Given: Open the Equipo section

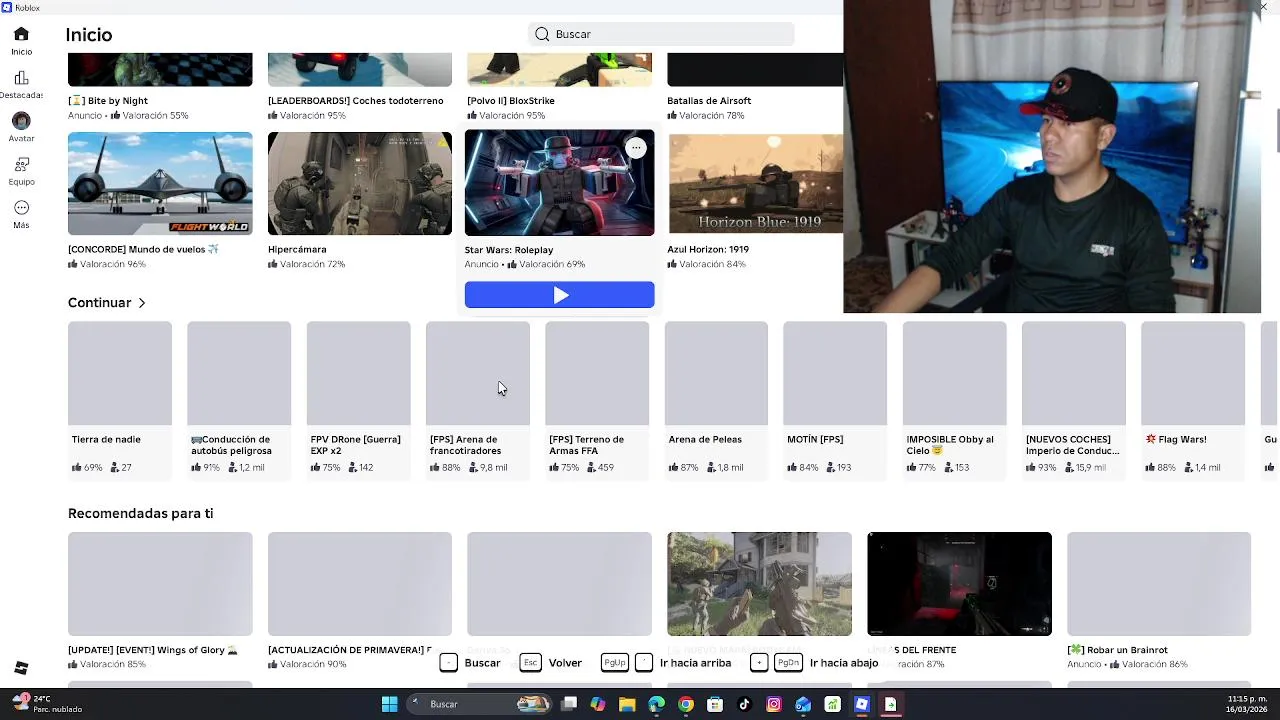Looking at the screenshot, I should tap(21, 171).
